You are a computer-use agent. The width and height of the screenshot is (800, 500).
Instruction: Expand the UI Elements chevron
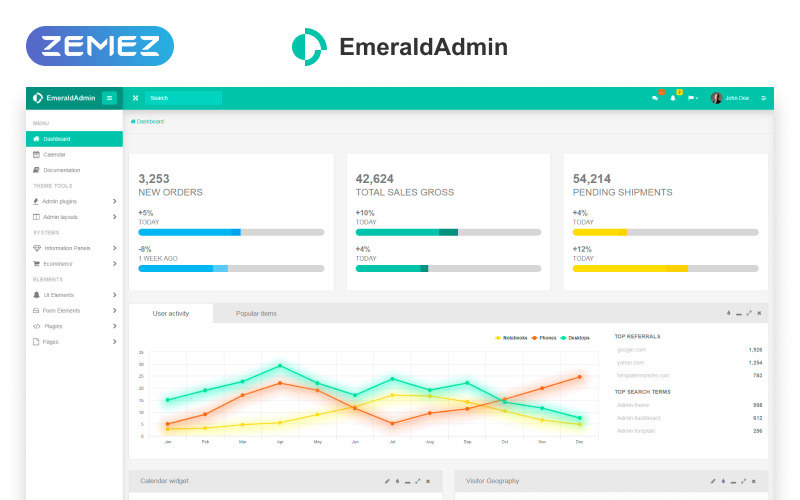114,295
